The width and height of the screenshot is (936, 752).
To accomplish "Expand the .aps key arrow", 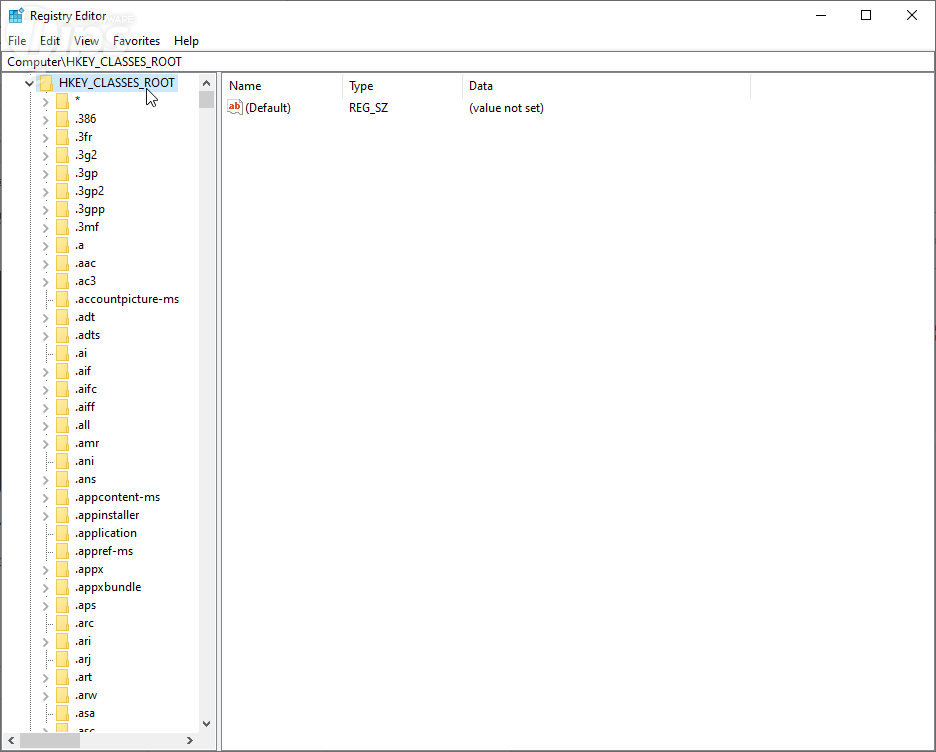I will point(45,606).
